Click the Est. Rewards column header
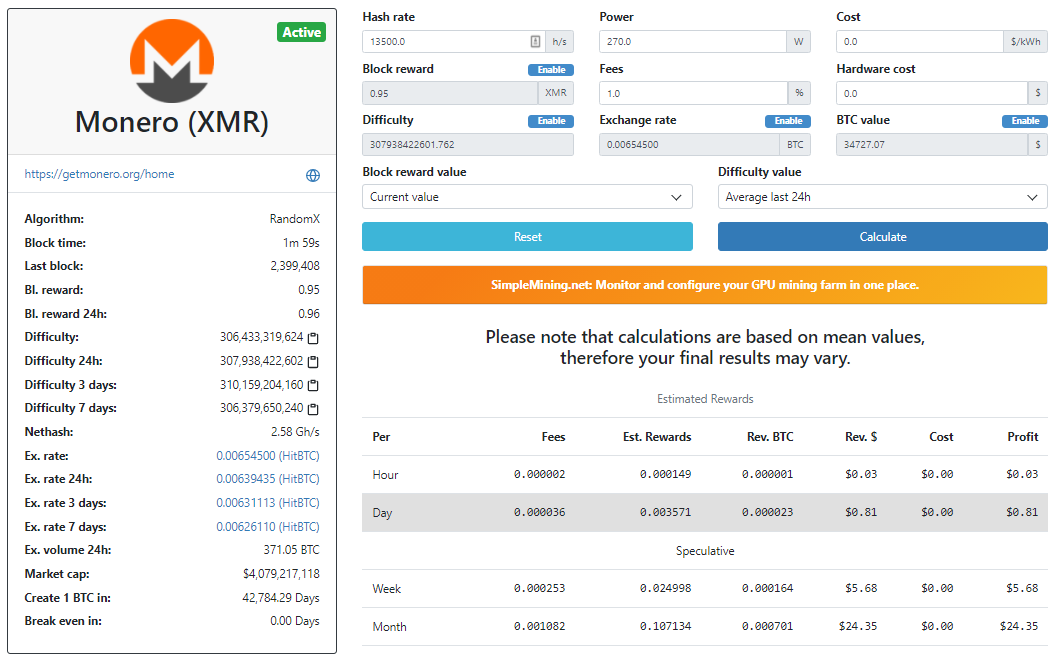This screenshot has height=660, width=1062. click(x=657, y=437)
